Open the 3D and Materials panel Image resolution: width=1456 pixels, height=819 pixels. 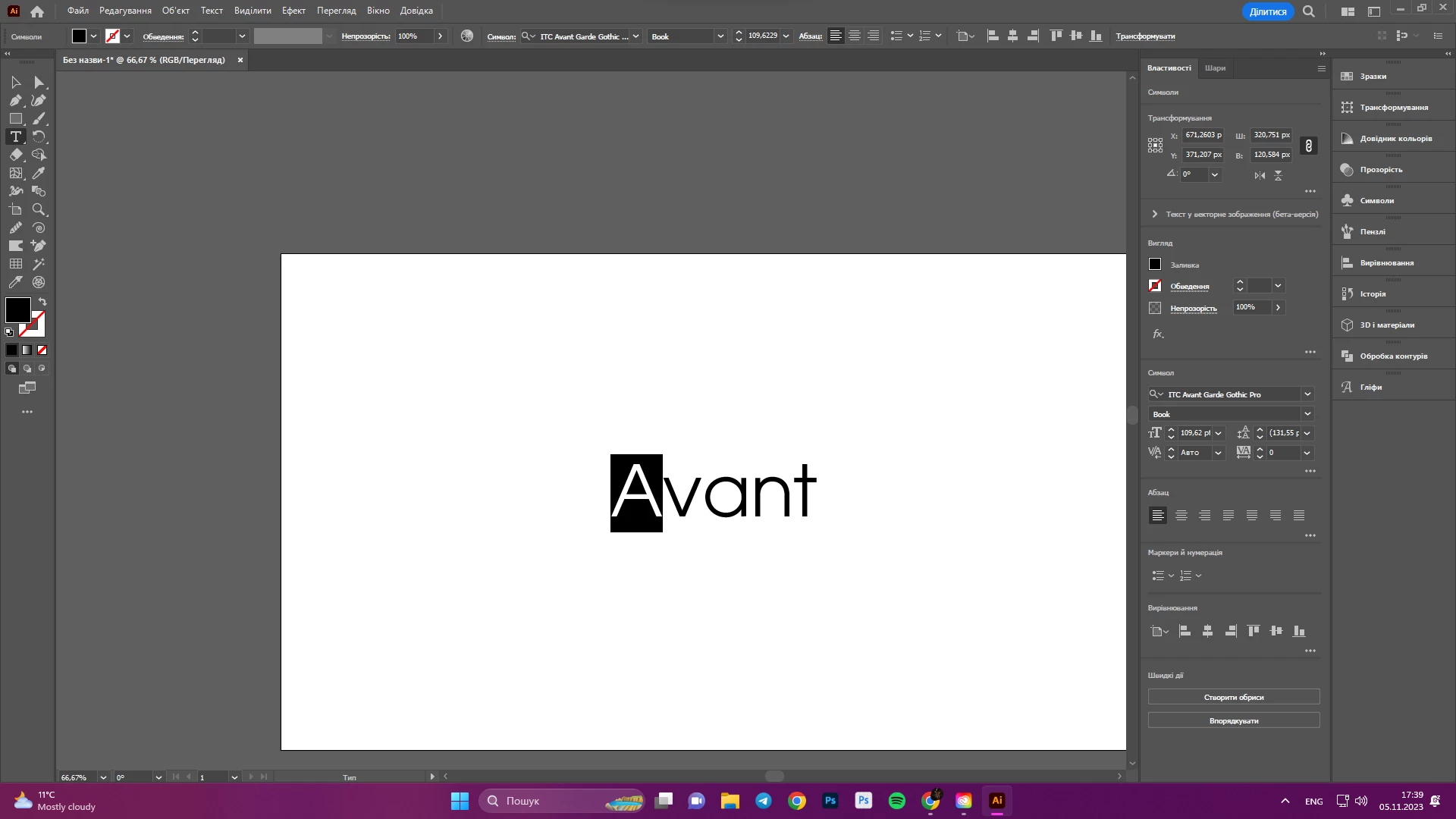coord(1386,325)
